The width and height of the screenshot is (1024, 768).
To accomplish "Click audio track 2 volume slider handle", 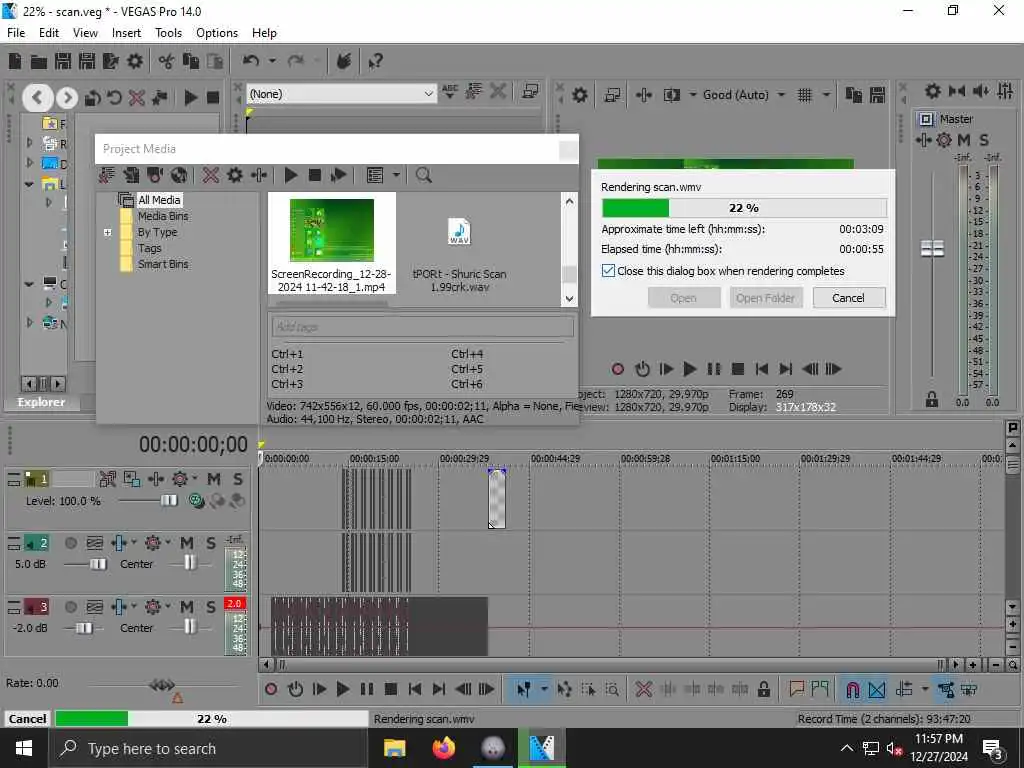I will [x=98, y=564].
